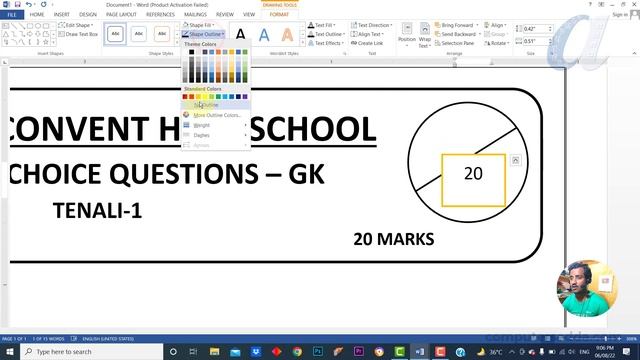Open the Text Outline dropdown
This screenshot has height=360, width=640.
click(326, 34)
